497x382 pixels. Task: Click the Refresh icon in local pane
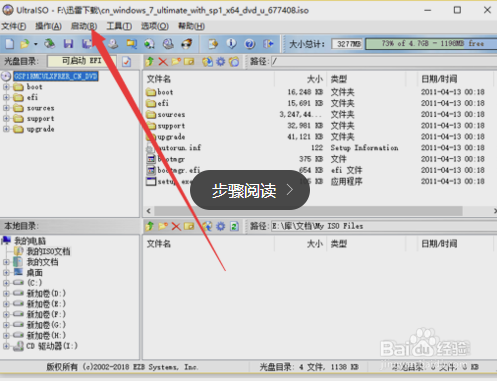[234, 227]
